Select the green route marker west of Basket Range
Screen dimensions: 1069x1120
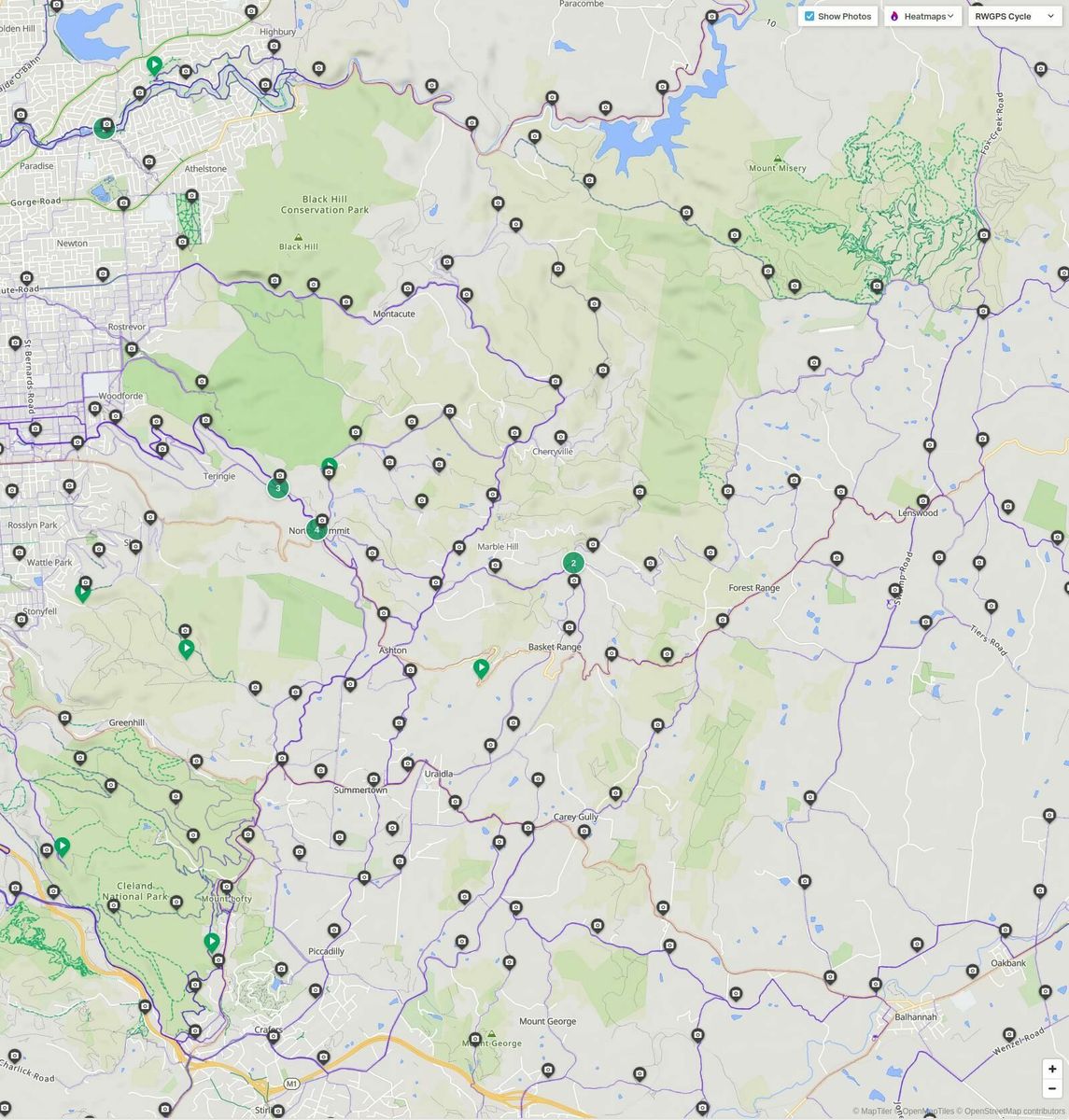[x=481, y=667]
